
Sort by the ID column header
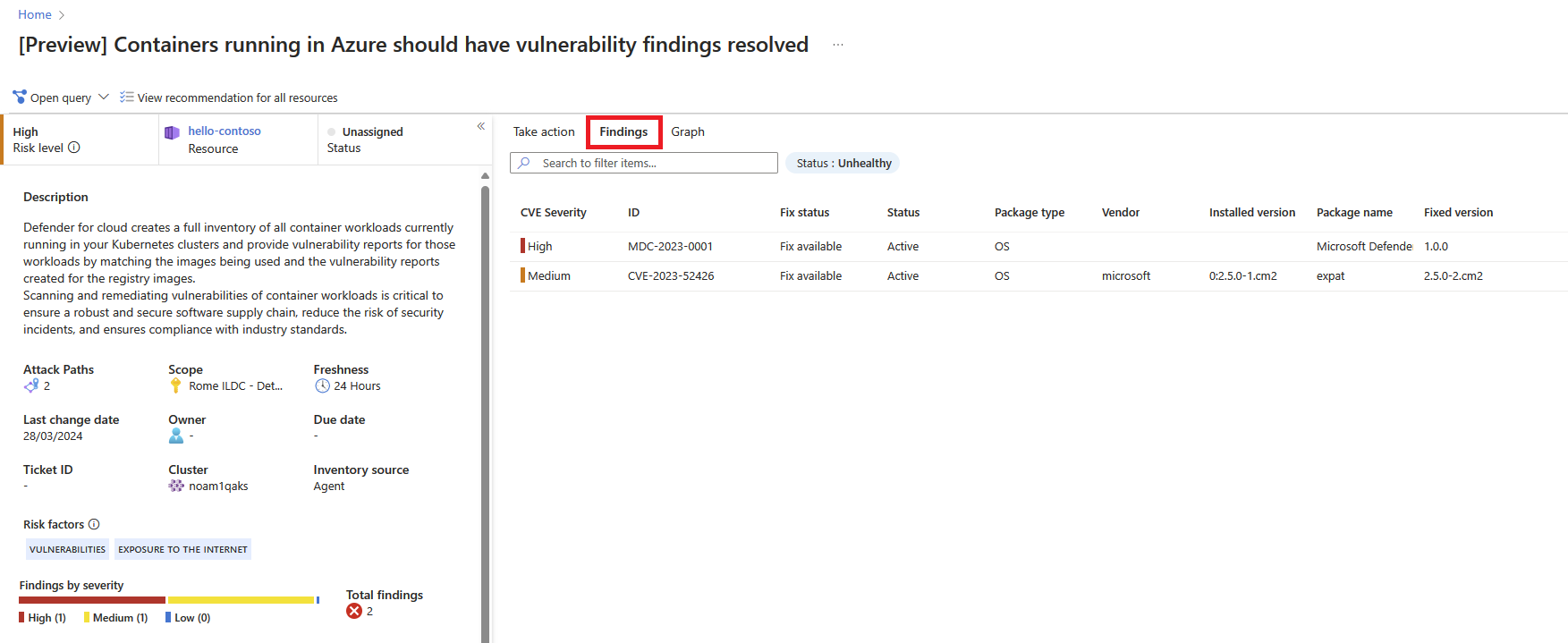(633, 213)
